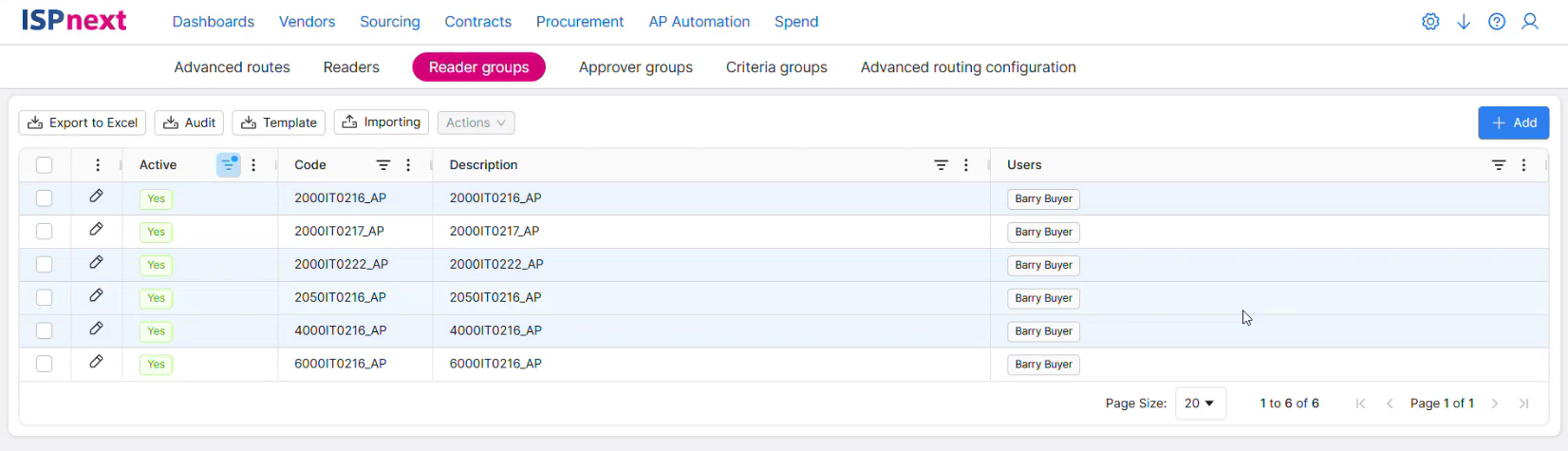This screenshot has height=451, width=1568.
Task: Click the Description cell 4000IT0216_AP
Action: [x=495, y=330]
